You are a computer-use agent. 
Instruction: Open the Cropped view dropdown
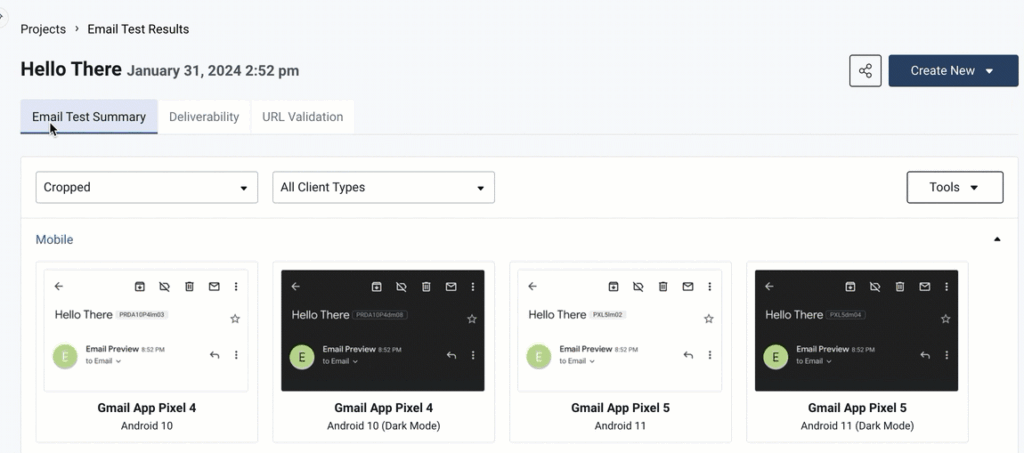coord(147,187)
